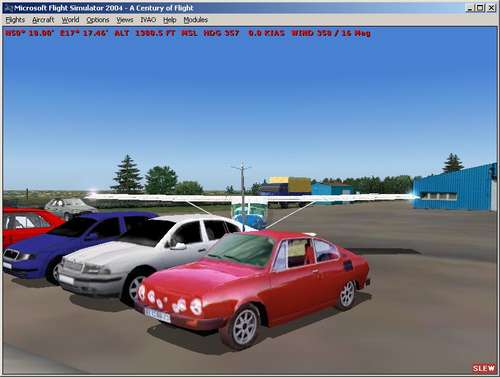Close the Flight Simulator window
This screenshot has width=500, height=377.
tap(491, 8)
